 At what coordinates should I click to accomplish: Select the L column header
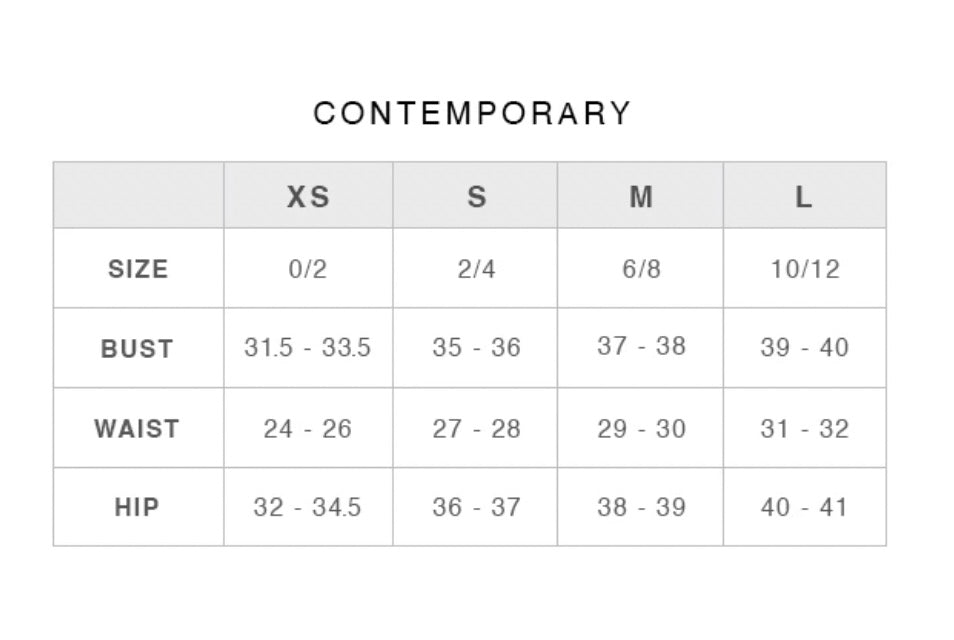804,197
